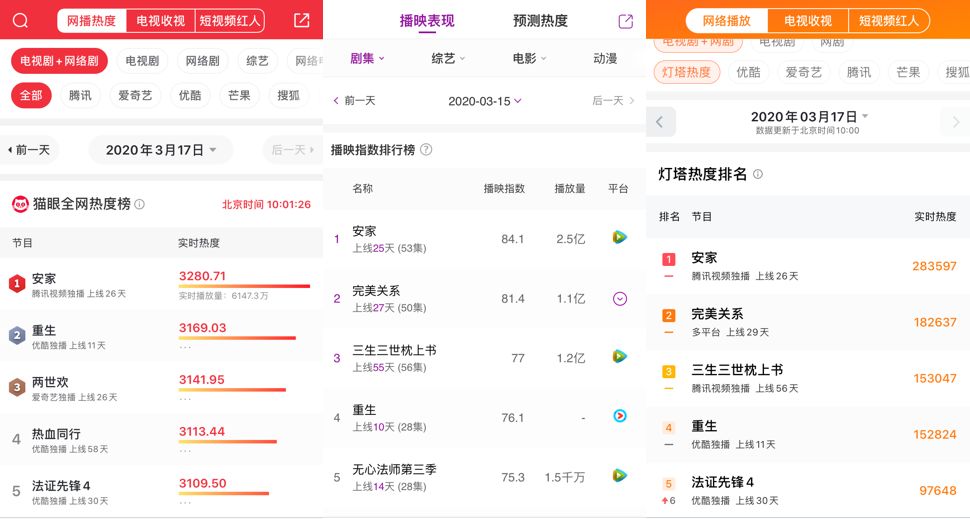Switch to 电视收视 tab in orange header
This screenshot has width=970, height=519.
[x=807, y=21]
